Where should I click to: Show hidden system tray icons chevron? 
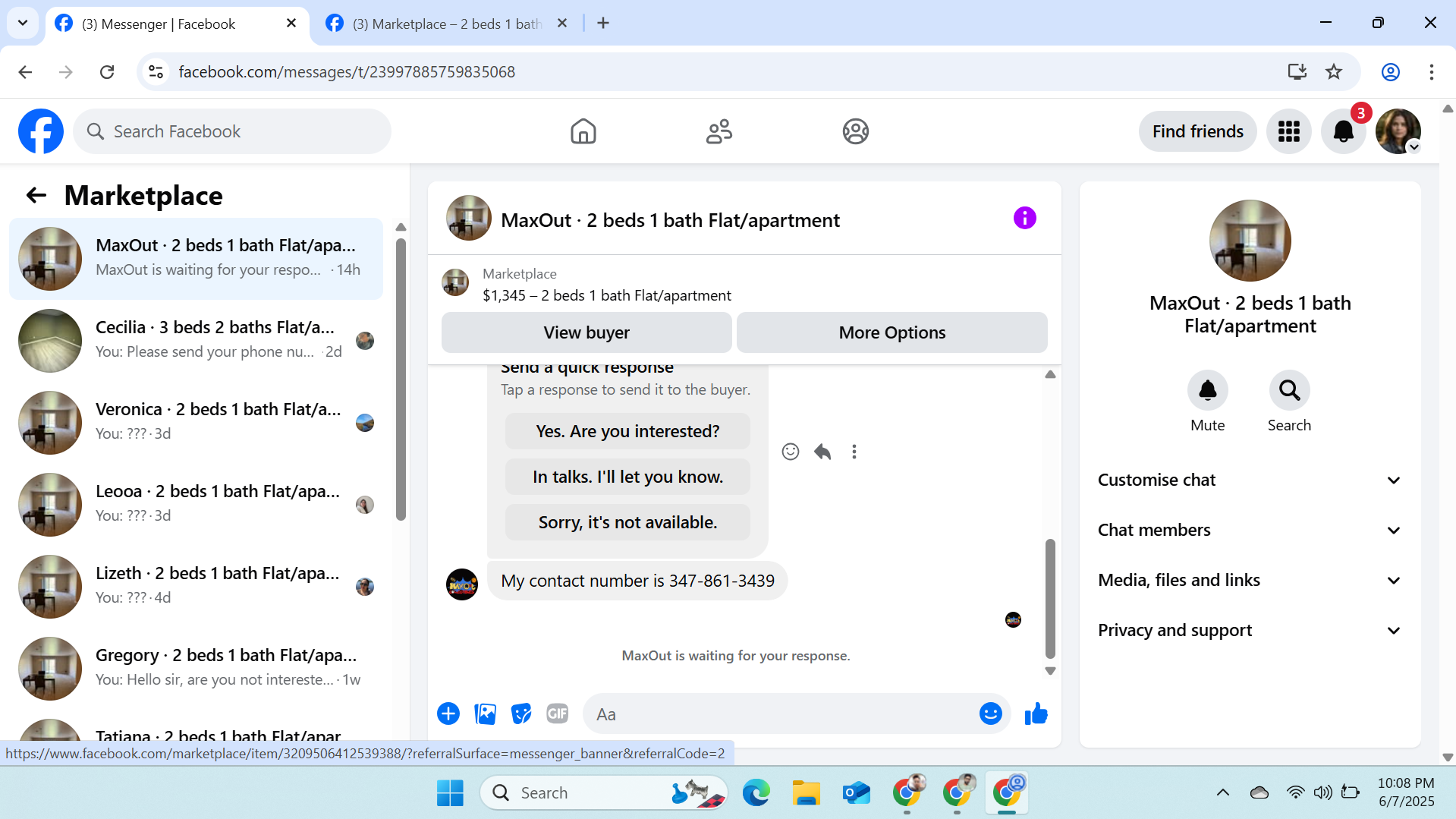pyautogui.click(x=1222, y=792)
